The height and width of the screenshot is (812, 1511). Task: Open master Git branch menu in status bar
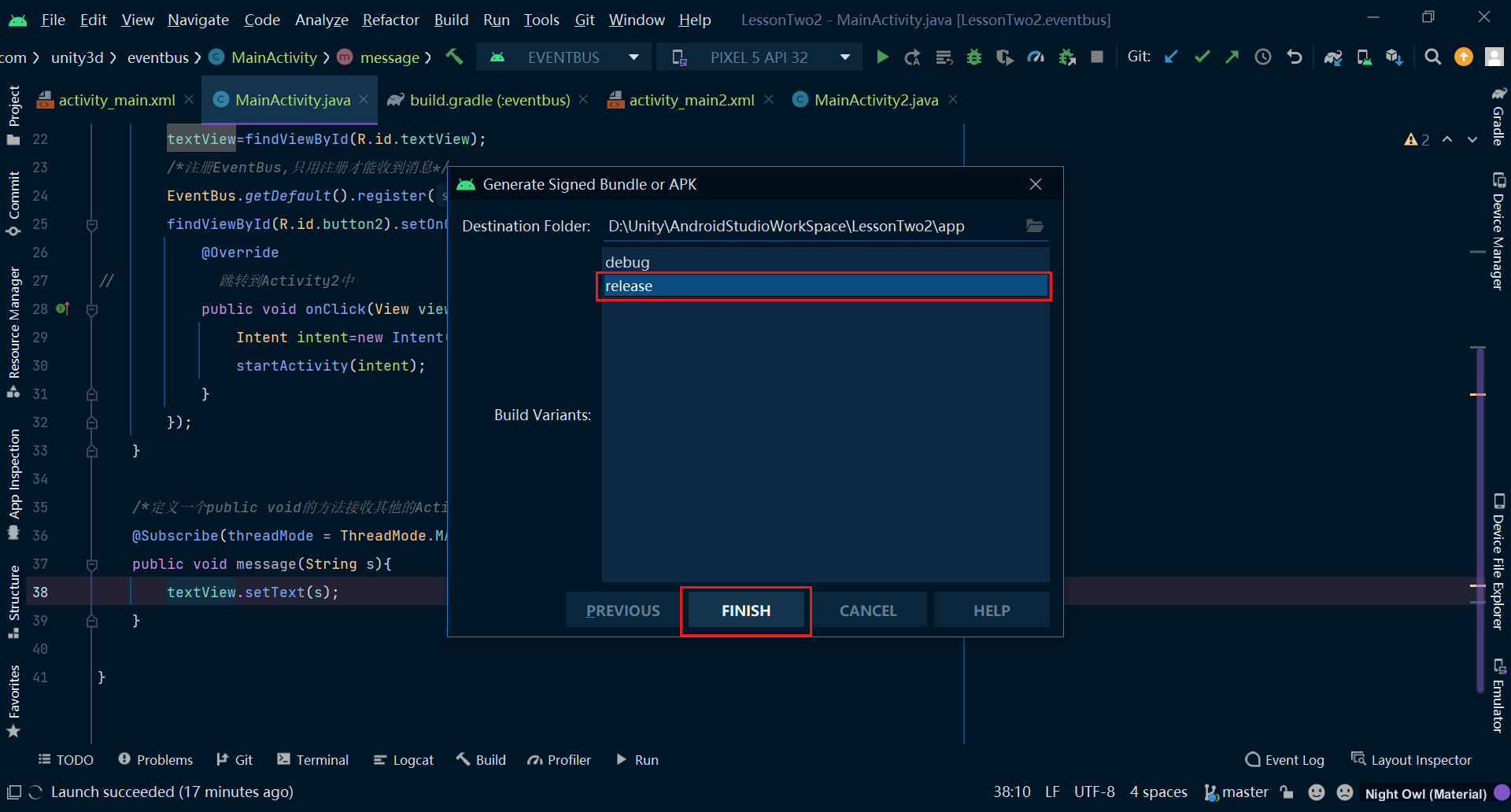point(1236,792)
